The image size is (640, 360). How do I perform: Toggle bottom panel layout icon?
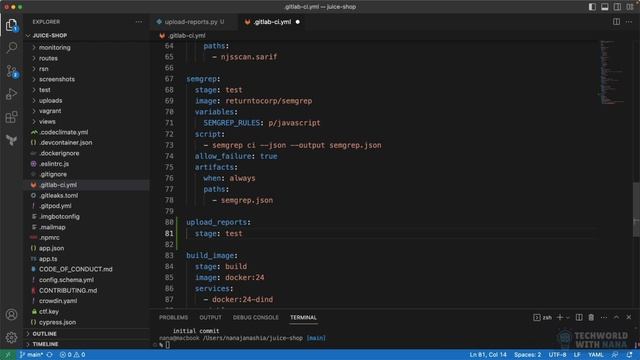[604, 7]
